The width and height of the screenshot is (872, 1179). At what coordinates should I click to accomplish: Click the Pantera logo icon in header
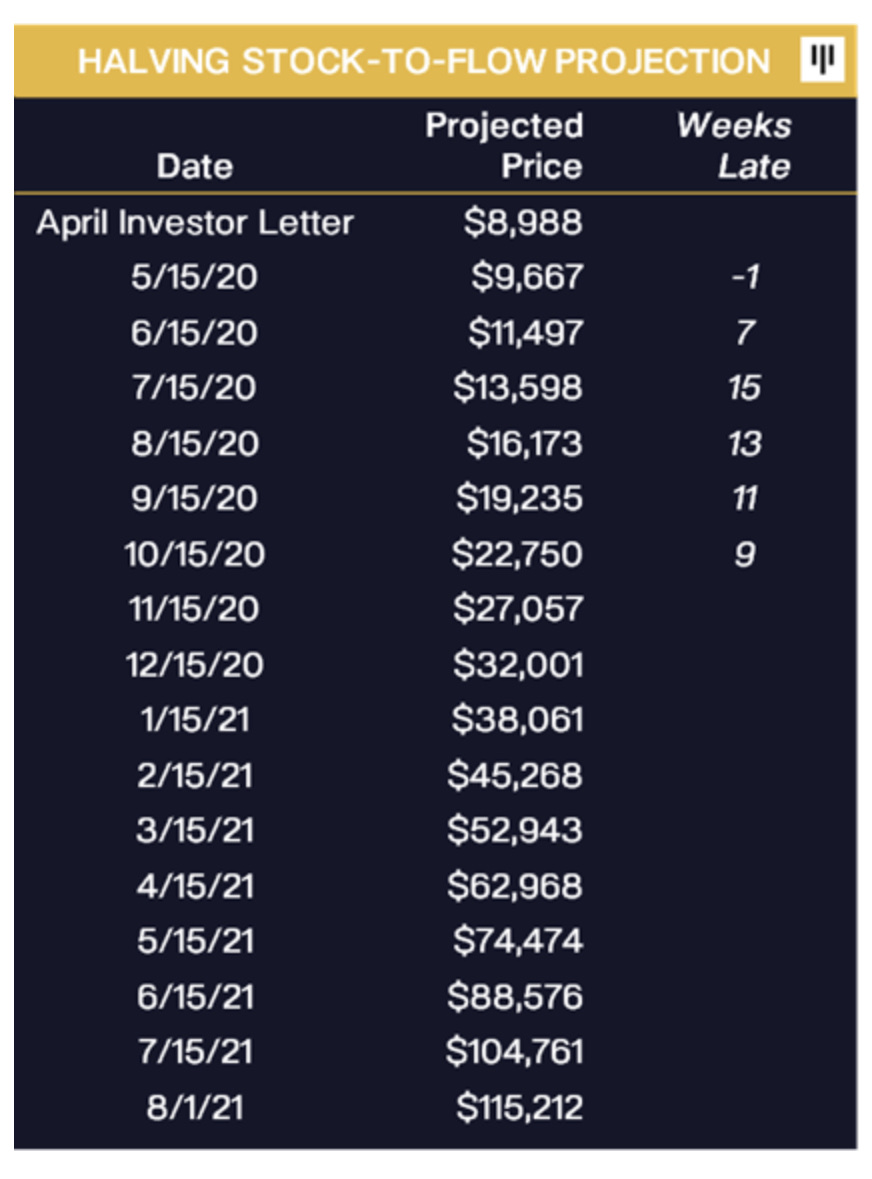(822, 60)
